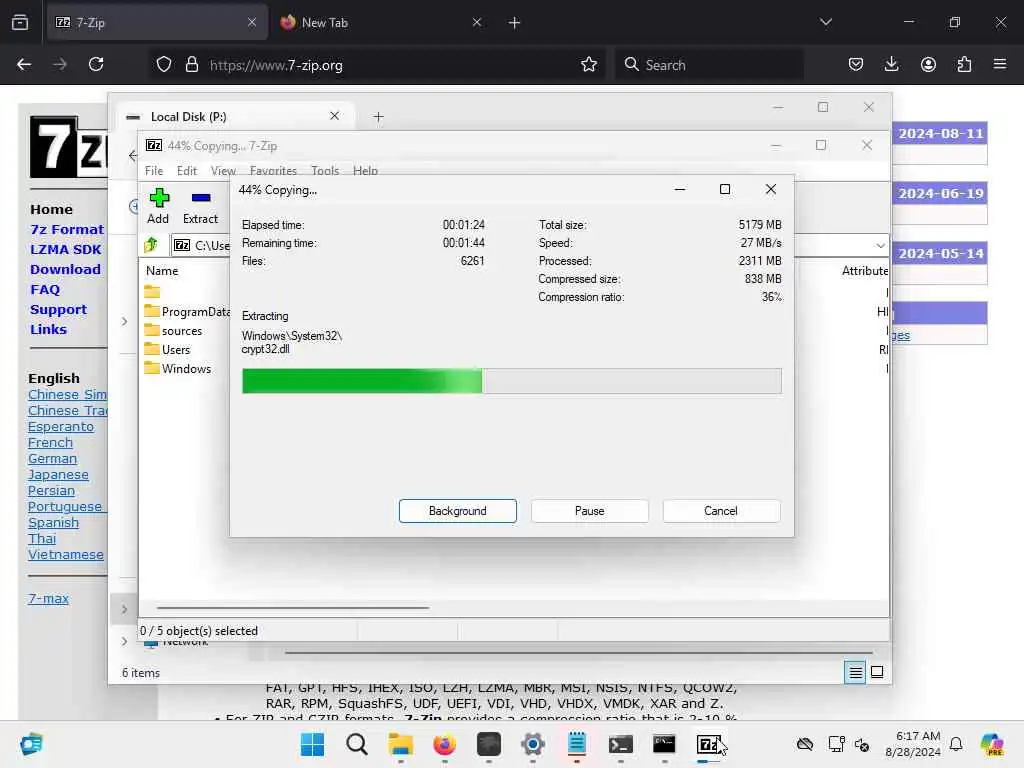
Task: Click the 7-Zip icon on the taskbar
Action: [709, 744]
